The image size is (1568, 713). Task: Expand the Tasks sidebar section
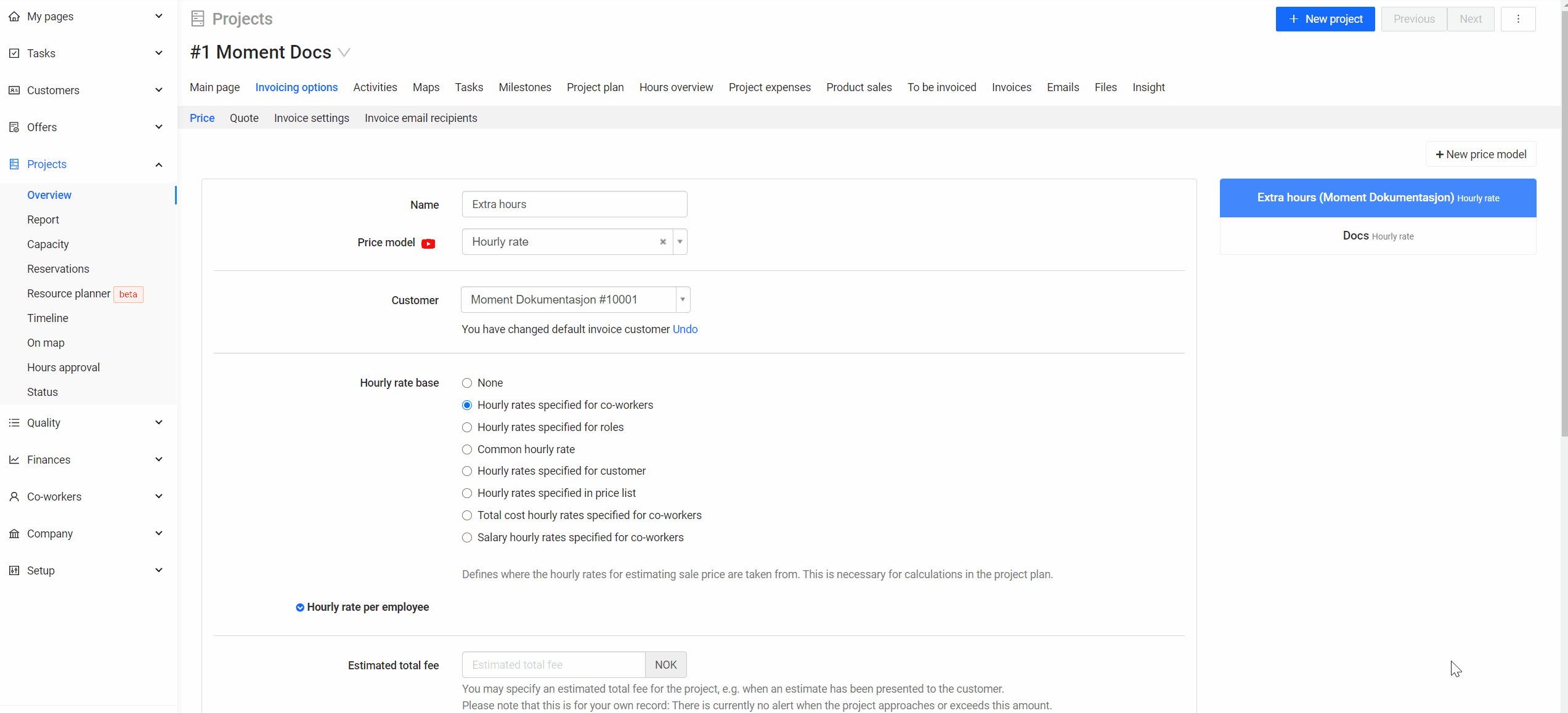pyautogui.click(x=159, y=53)
